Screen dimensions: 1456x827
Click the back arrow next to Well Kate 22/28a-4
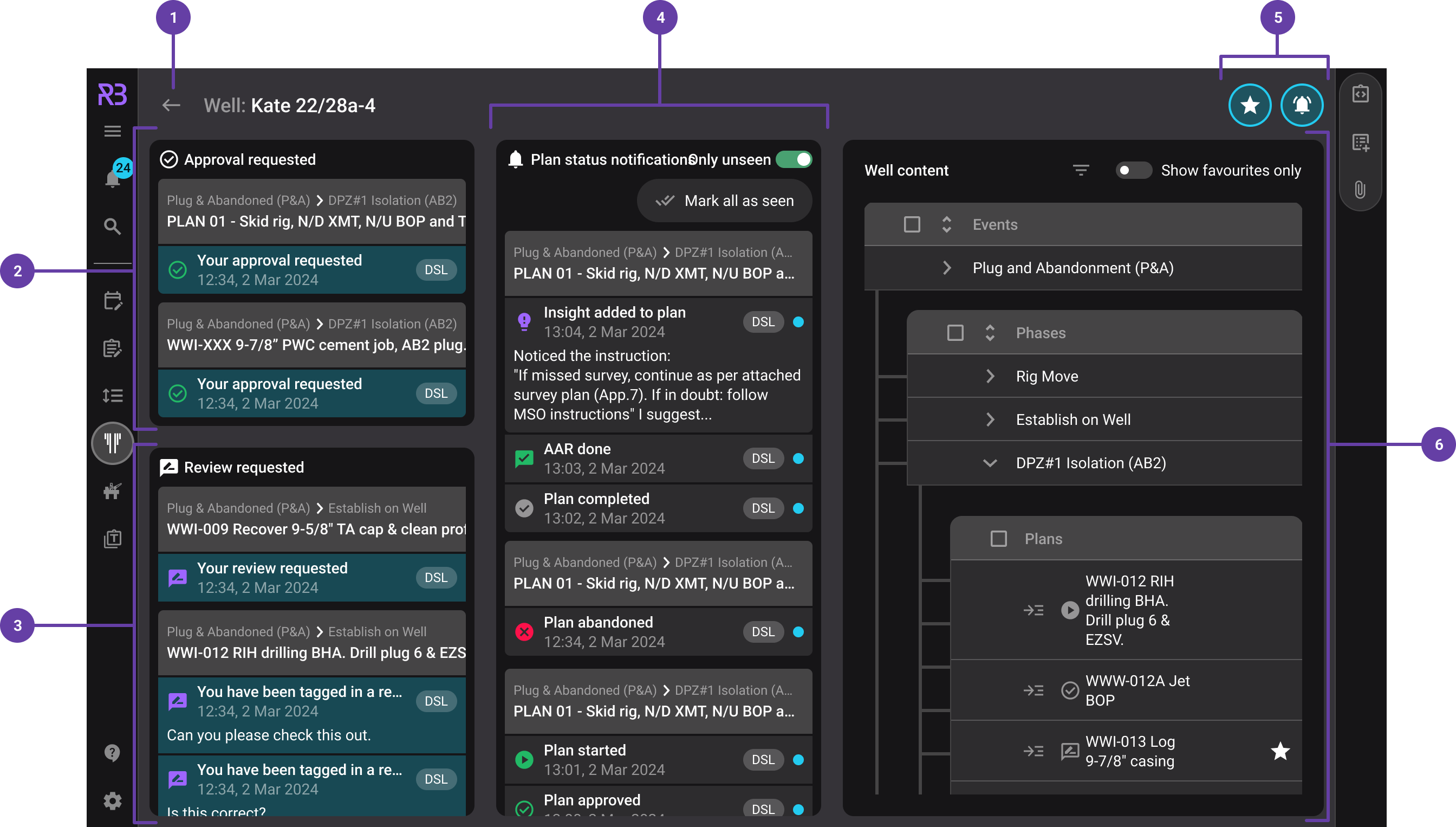171,105
